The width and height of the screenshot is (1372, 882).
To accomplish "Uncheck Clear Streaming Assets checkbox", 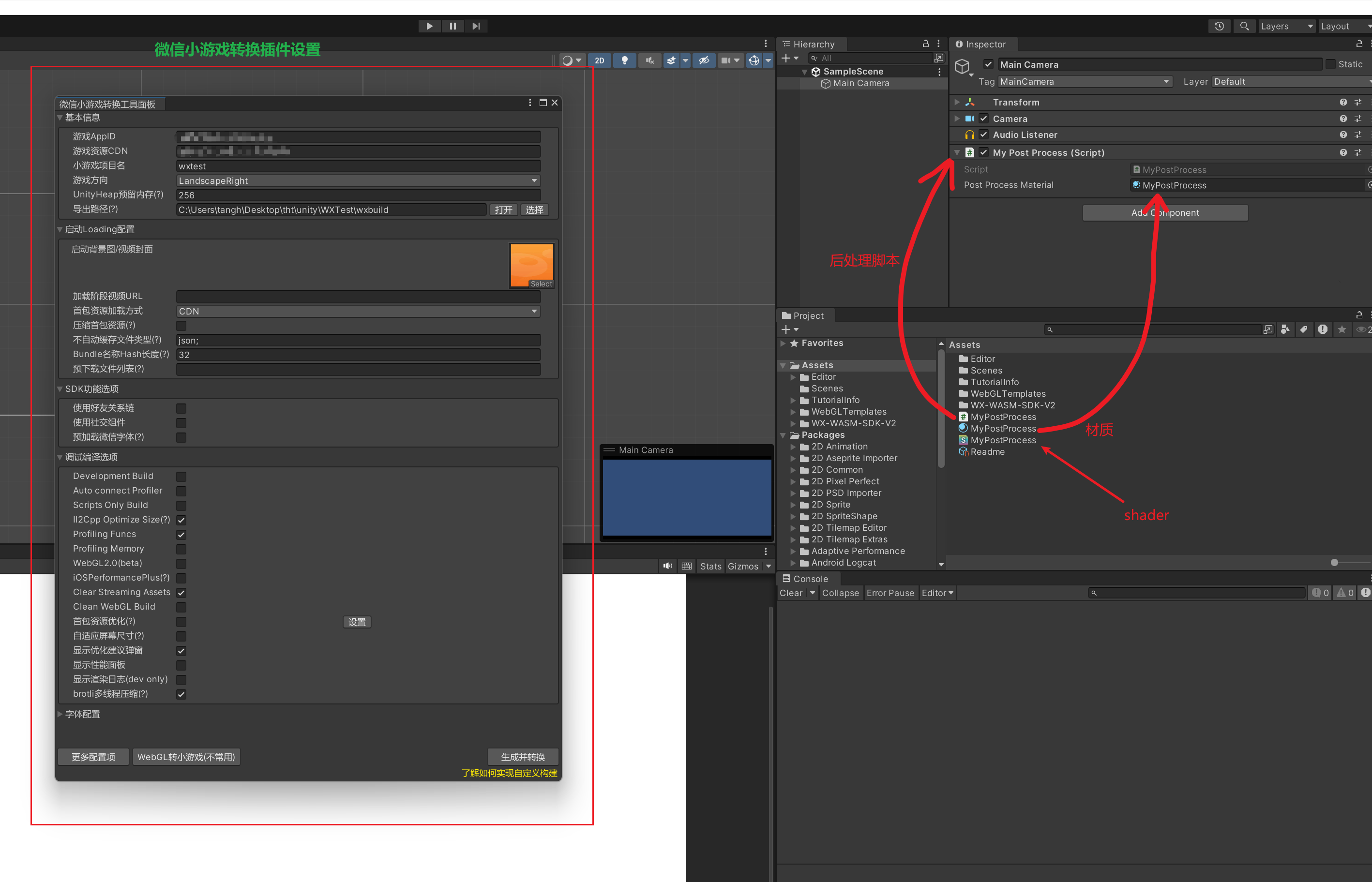I will tap(181, 593).
